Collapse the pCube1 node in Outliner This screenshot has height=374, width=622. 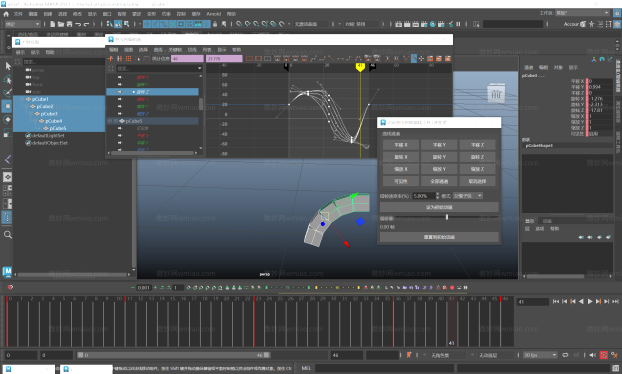pos(23,99)
